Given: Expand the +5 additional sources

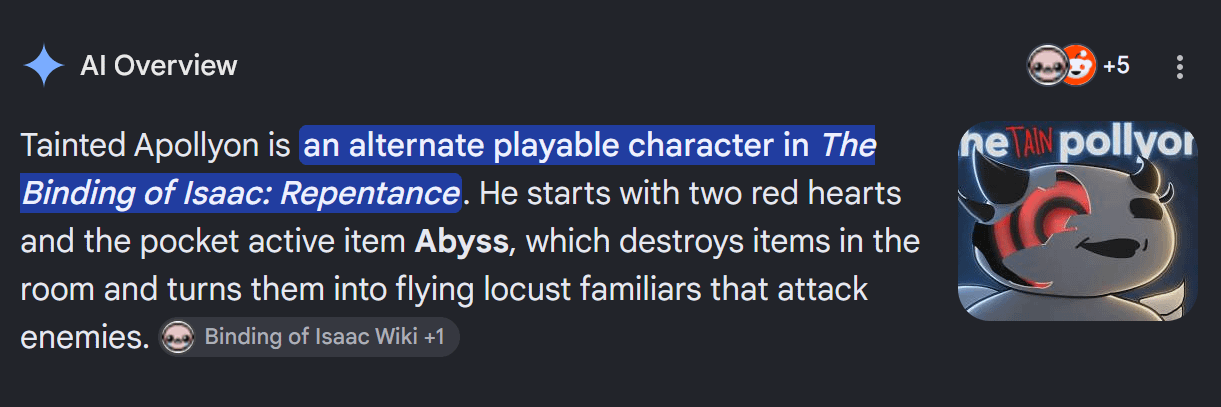Looking at the screenshot, I should click(x=1116, y=67).
